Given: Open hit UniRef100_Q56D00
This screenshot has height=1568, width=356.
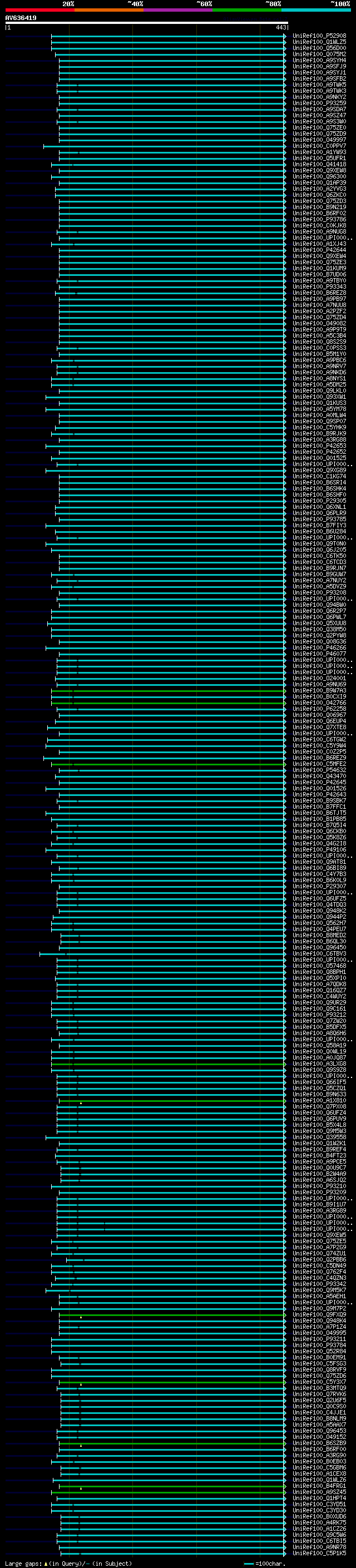Looking at the screenshot, I should pos(319,48).
